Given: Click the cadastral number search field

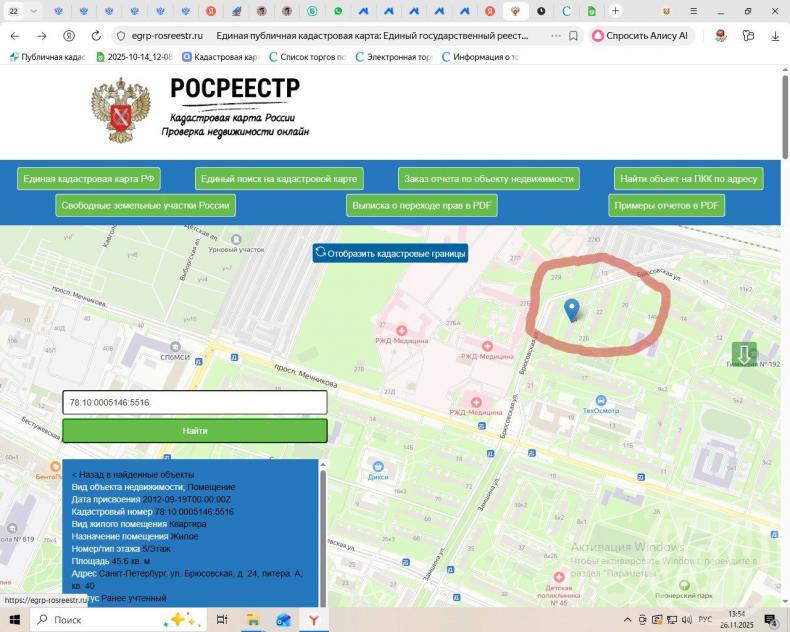Looking at the screenshot, I should 194,402.
